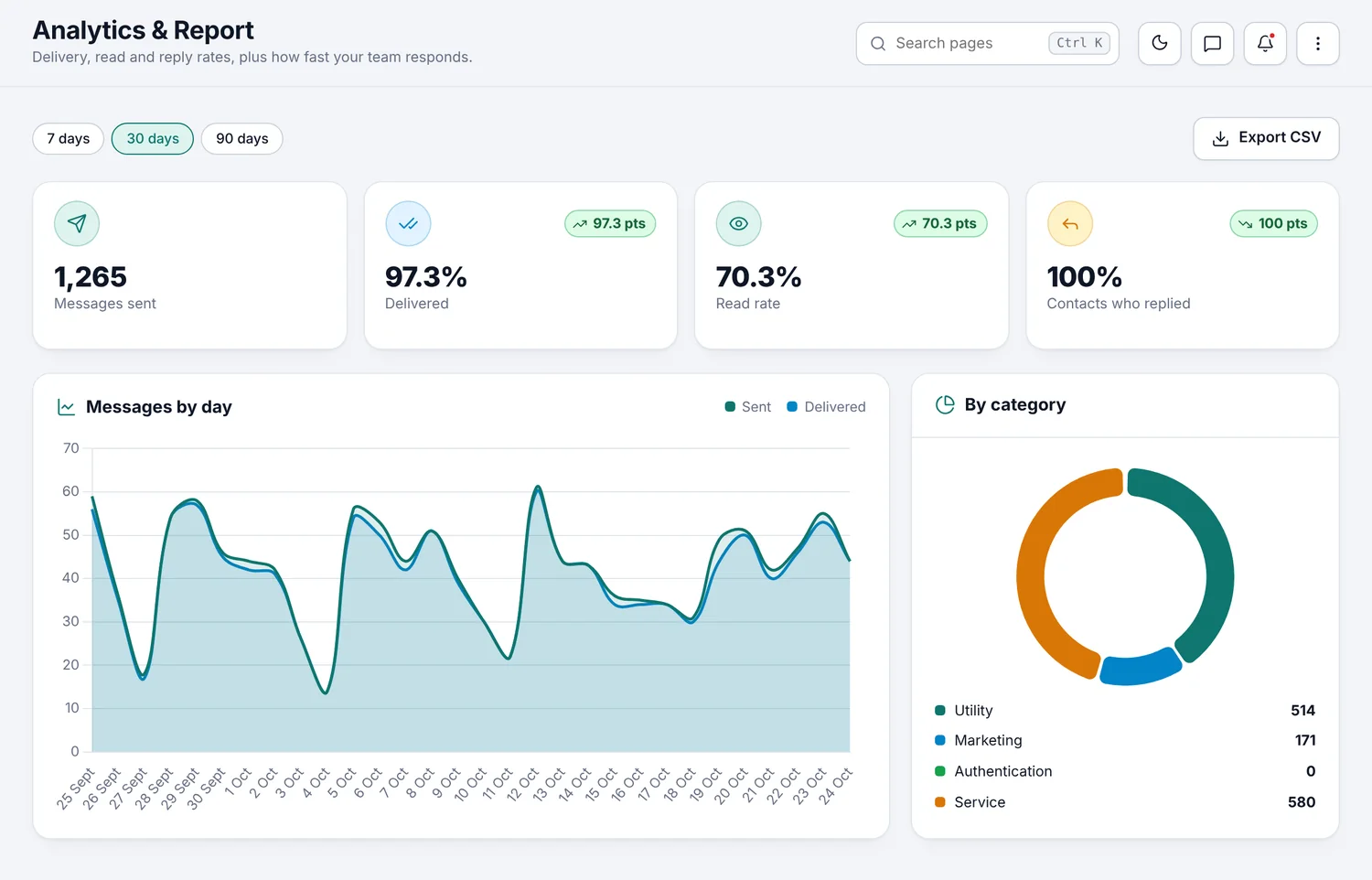
Task: Click the 24 Oct axis label
Action: click(x=836, y=786)
